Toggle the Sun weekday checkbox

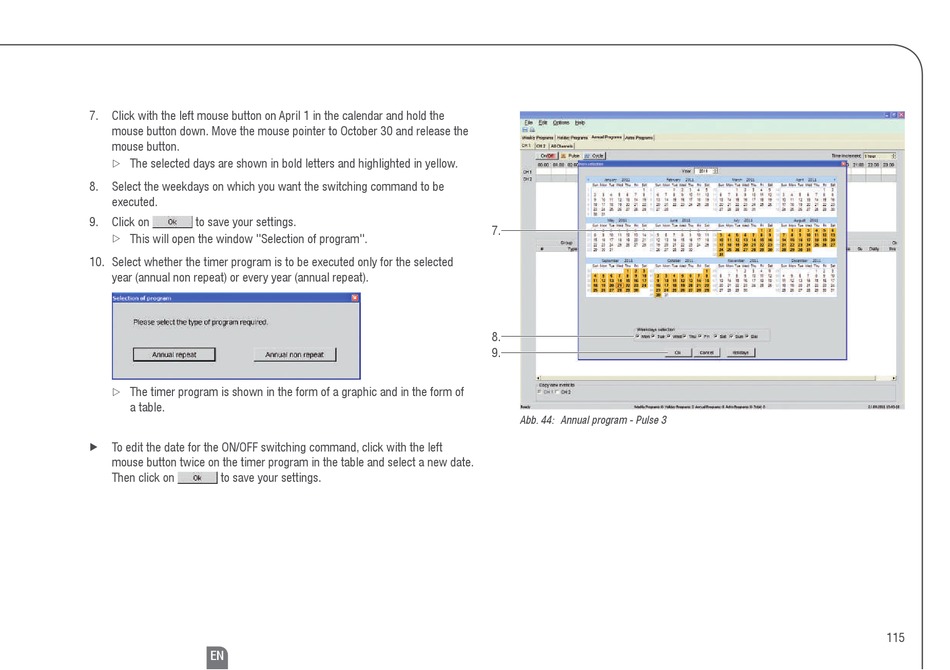pyautogui.click(x=731, y=336)
